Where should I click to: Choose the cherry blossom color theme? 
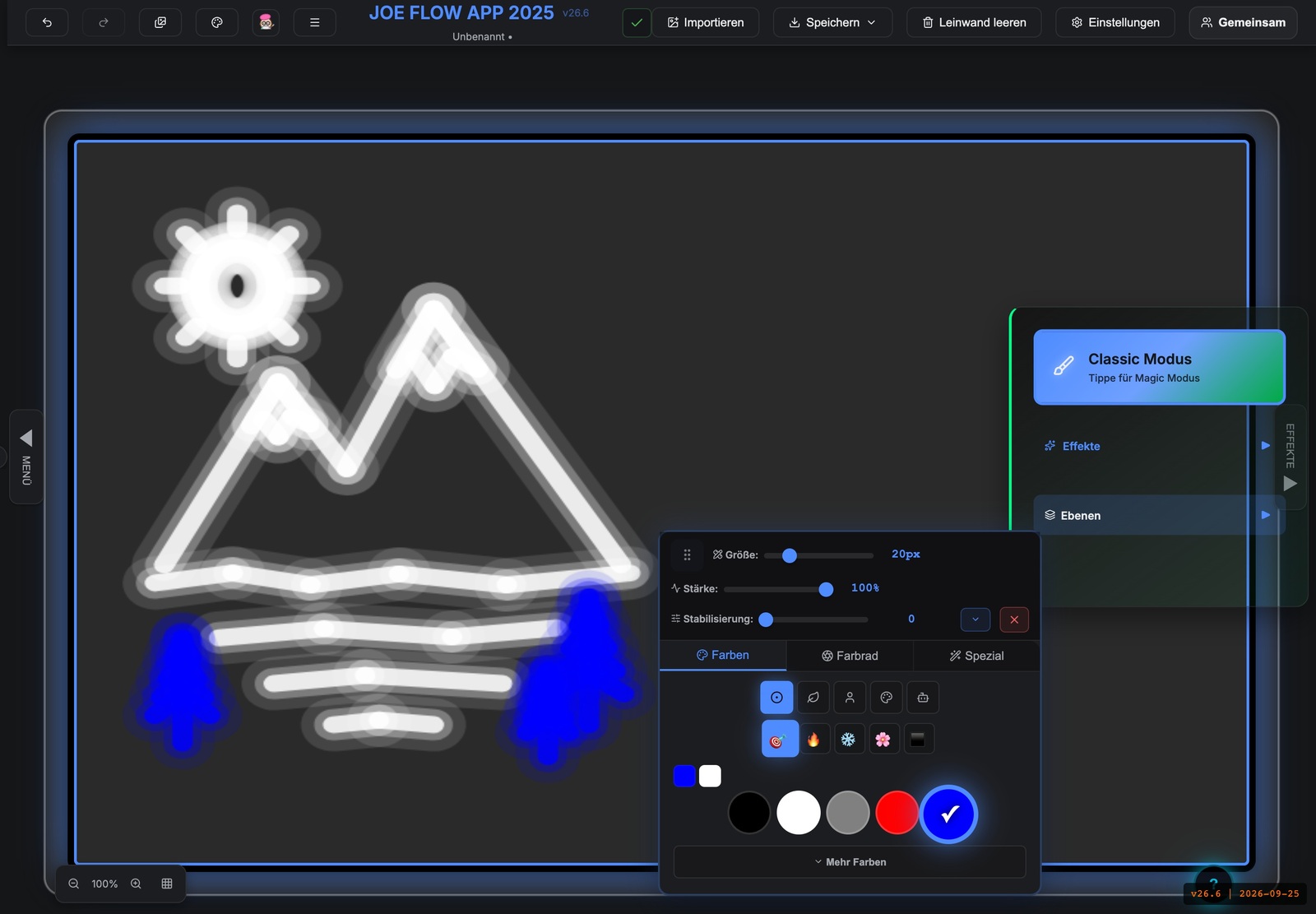[883, 740]
